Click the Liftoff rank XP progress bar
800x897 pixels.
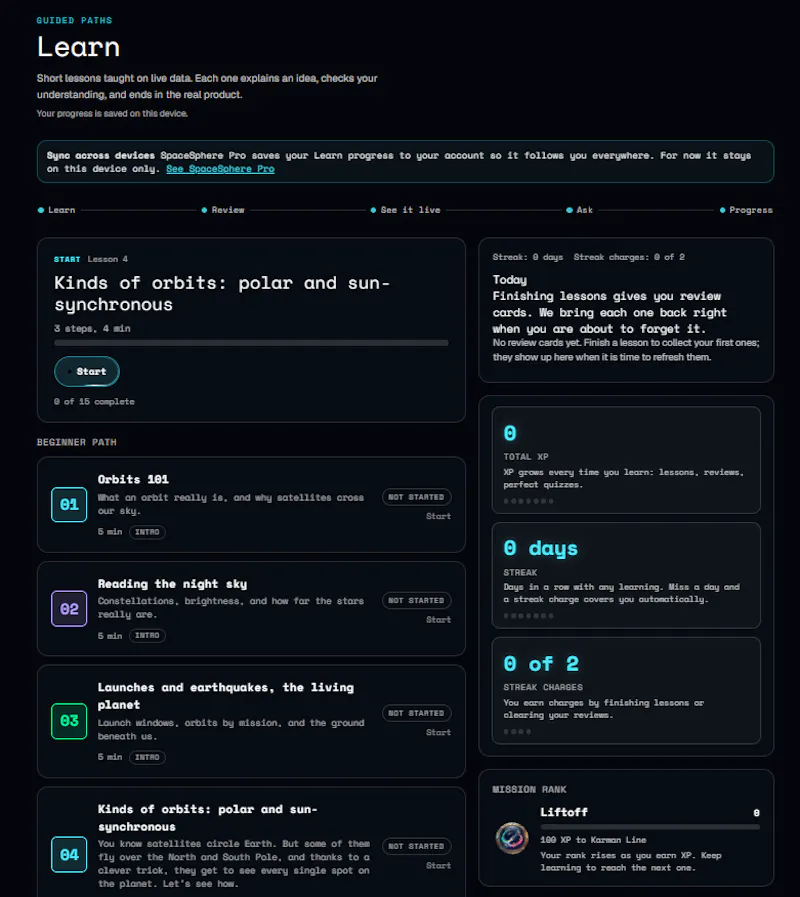click(650, 827)
